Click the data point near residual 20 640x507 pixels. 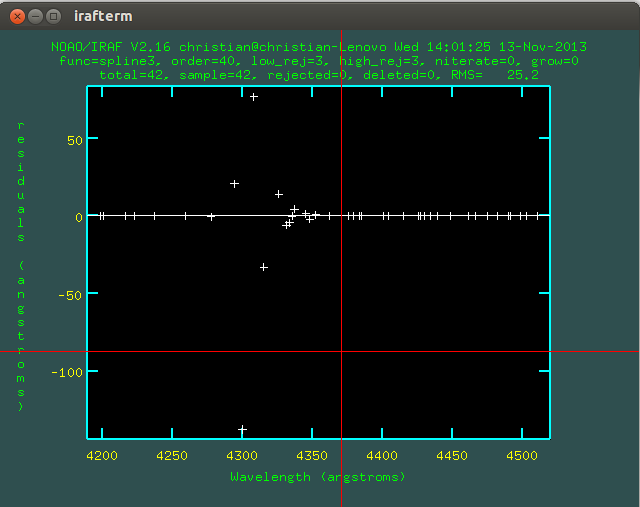pos(235,184)
